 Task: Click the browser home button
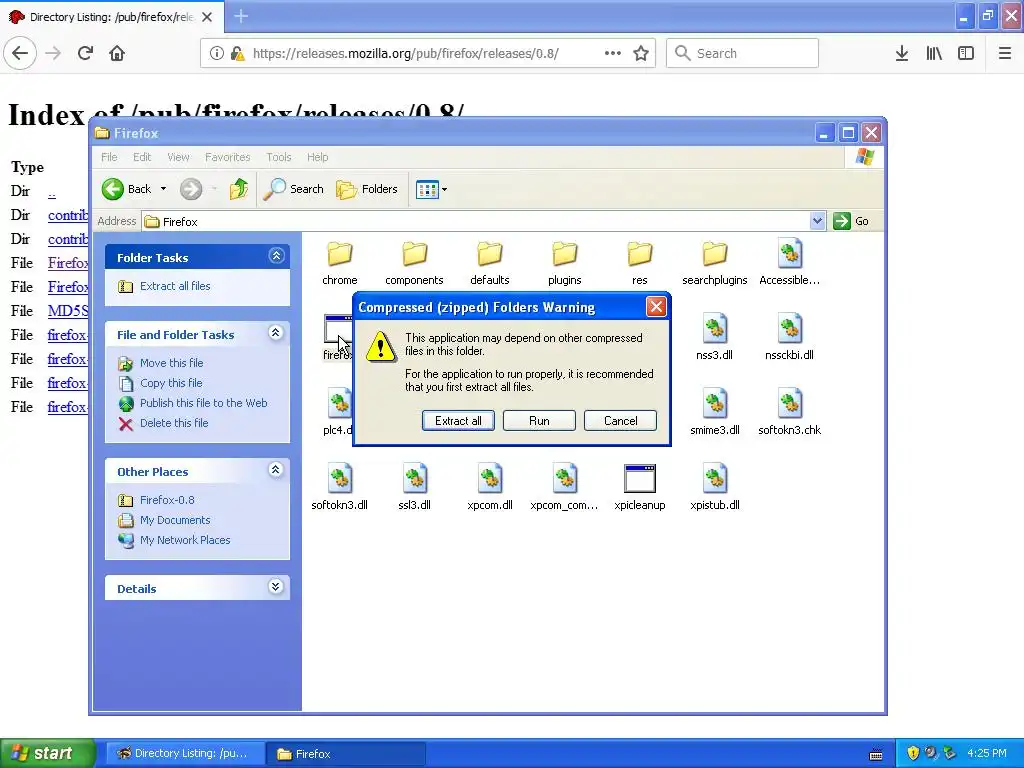[117, 53]
